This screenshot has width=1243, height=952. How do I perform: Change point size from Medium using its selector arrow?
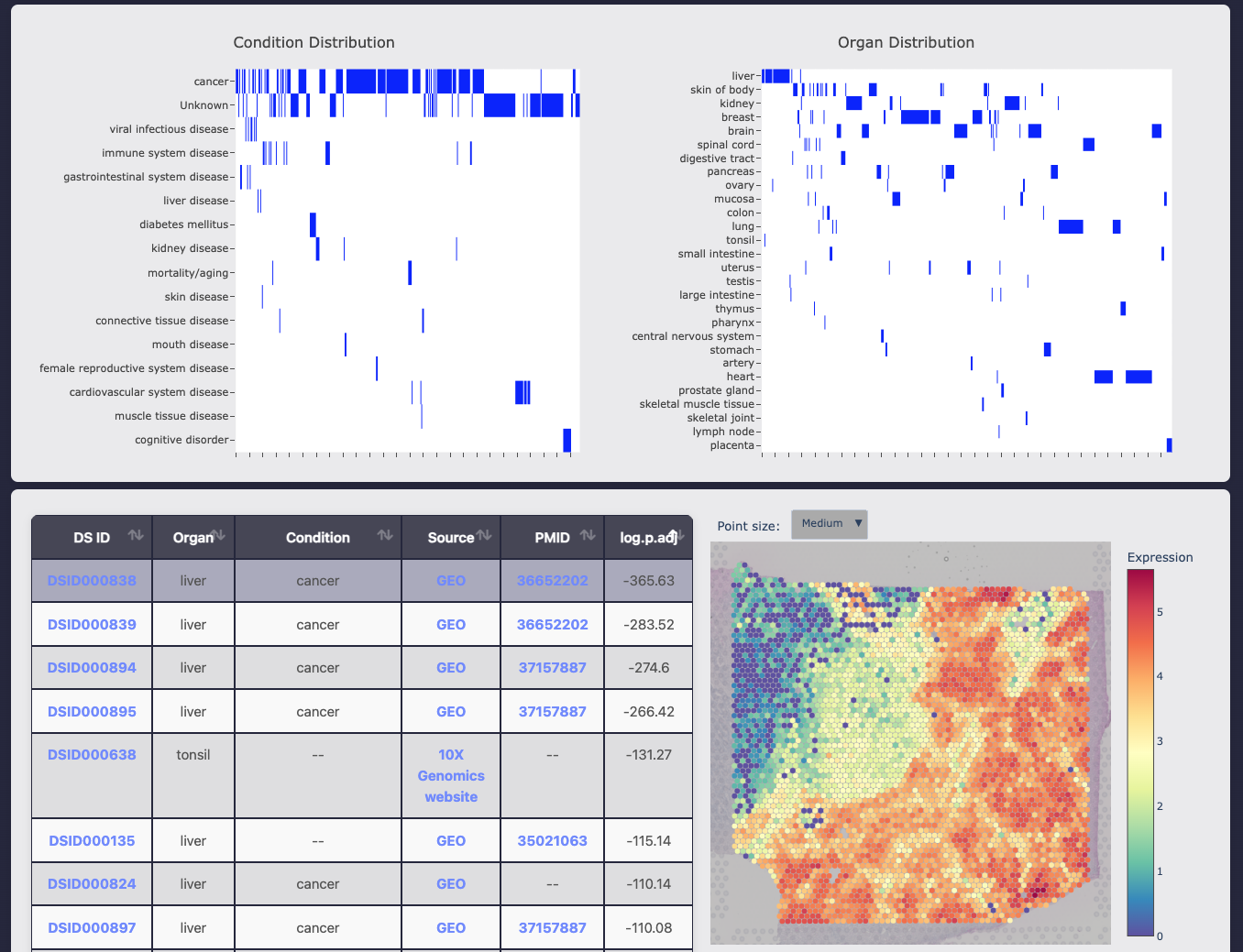coord(857,523)
